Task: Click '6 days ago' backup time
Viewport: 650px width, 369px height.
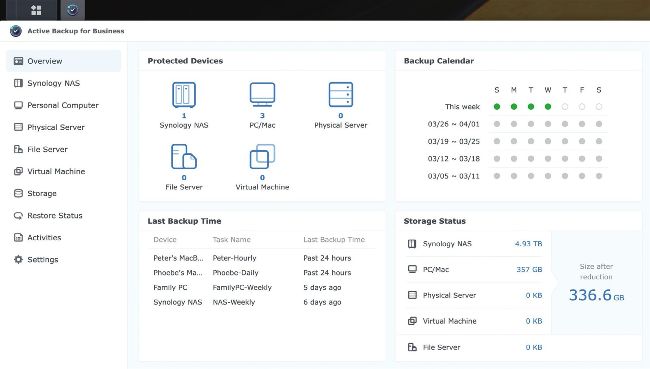Action: click(x=322, y=302)
